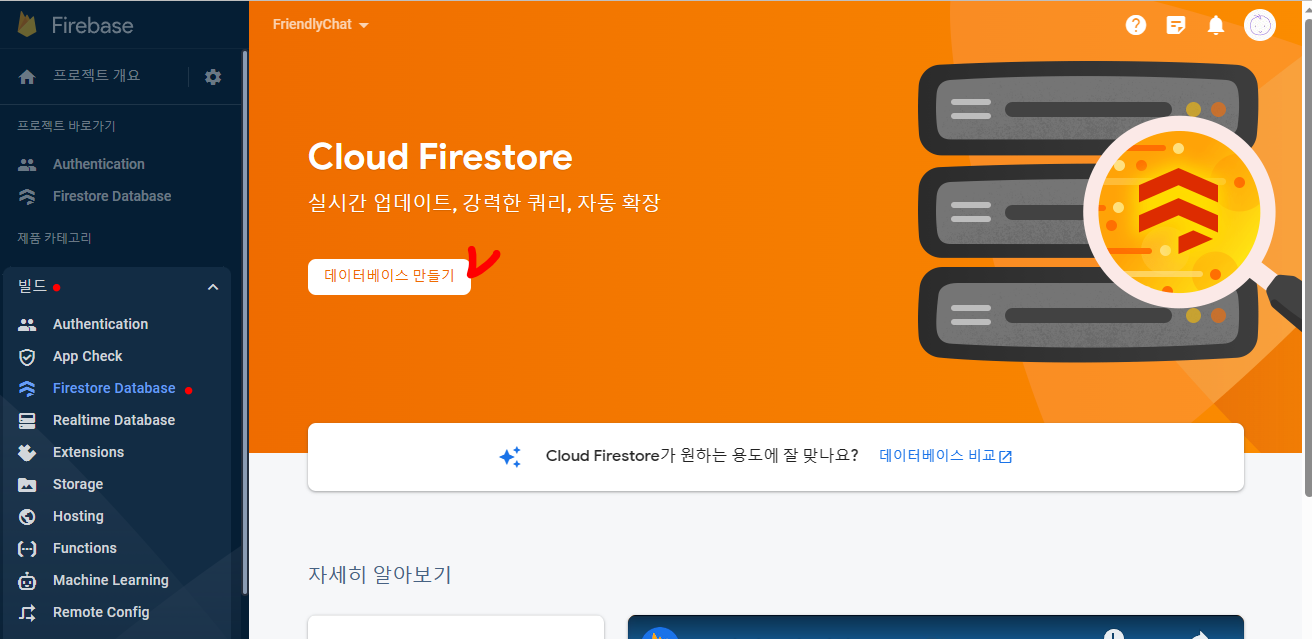Click the 빌드 section header

pyautogui.click(x=117, y=287)
